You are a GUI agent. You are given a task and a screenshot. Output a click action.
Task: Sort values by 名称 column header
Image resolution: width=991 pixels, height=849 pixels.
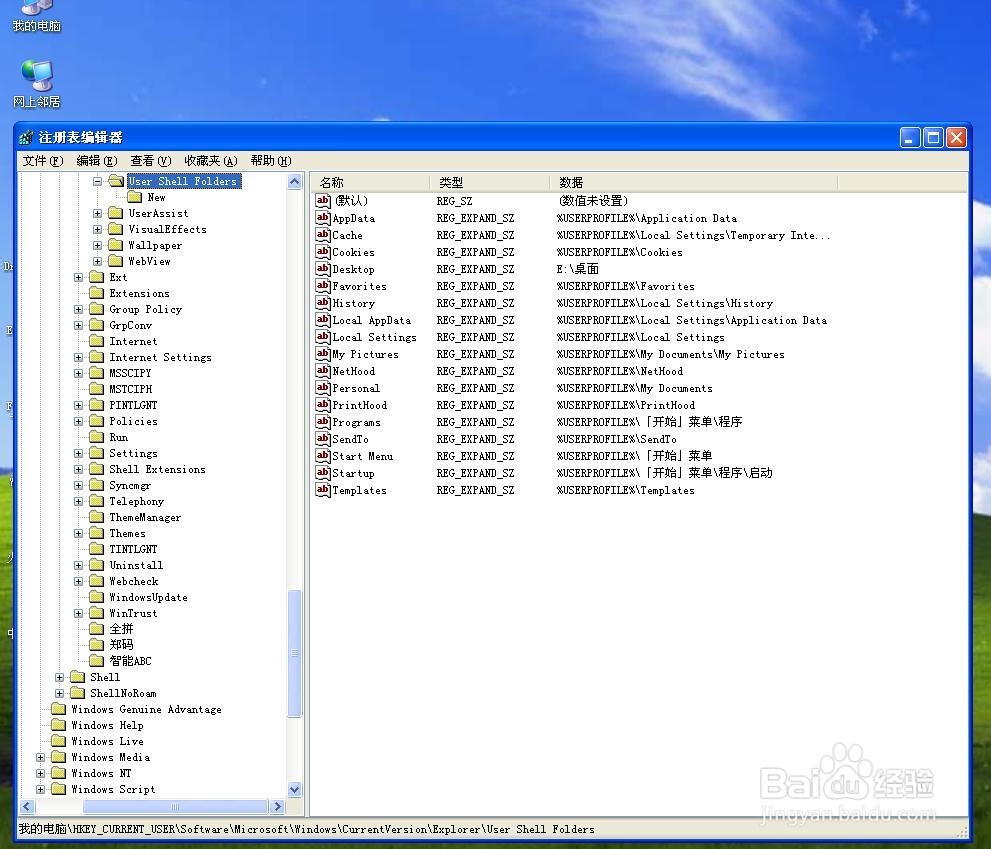(370, 183)
